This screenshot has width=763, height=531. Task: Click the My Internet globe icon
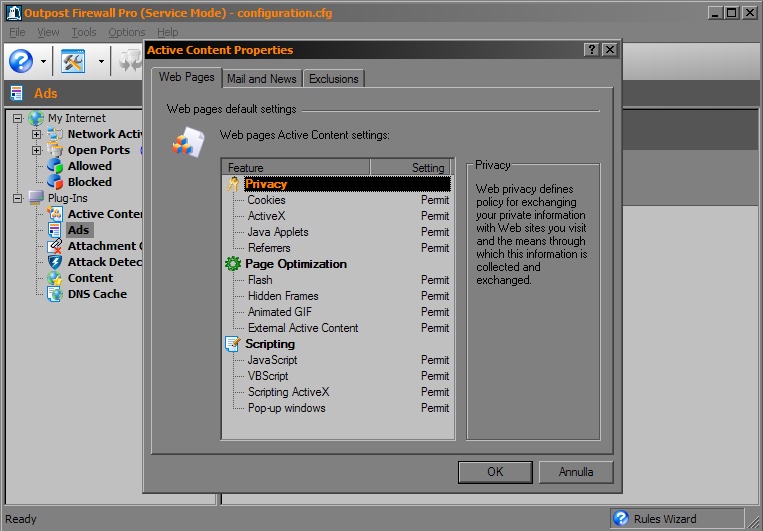(x=36, y=118)
